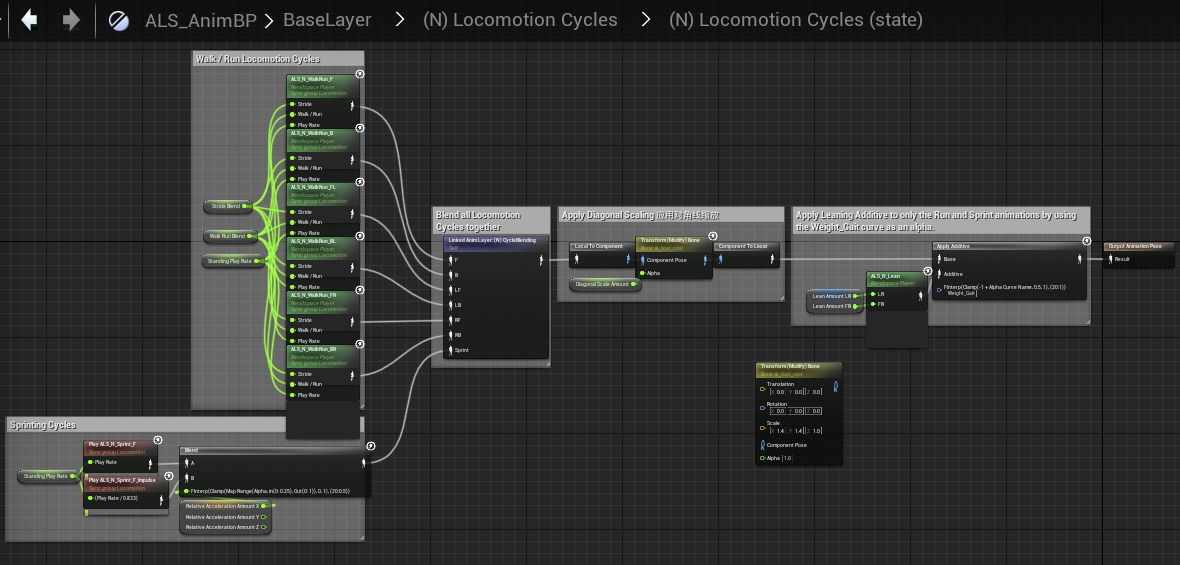Navigate to (N) Locomotion Cycles breadcrumb

tap(520, 20)
